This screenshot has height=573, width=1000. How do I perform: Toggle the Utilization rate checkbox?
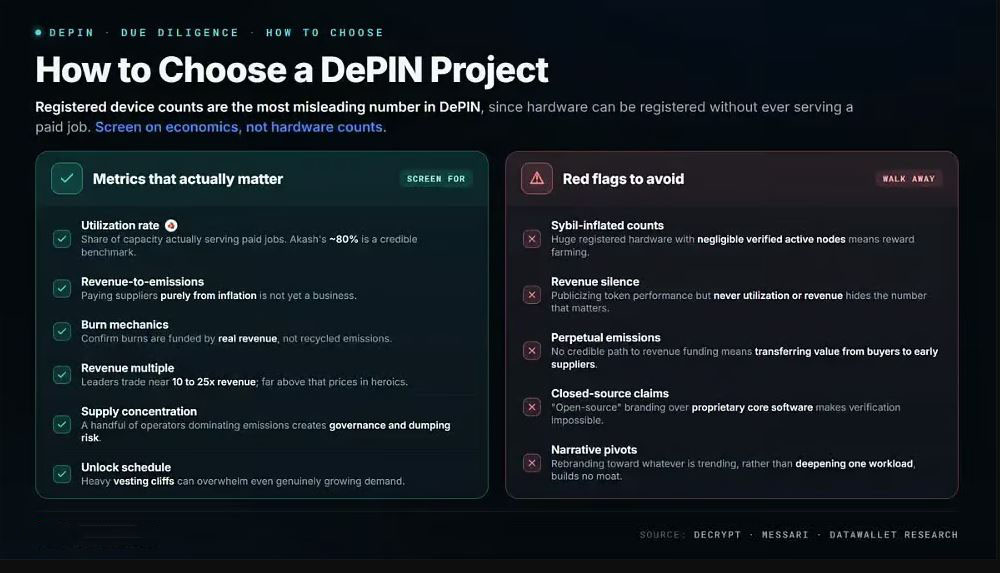pyautogui.click(x=62, y=239)
